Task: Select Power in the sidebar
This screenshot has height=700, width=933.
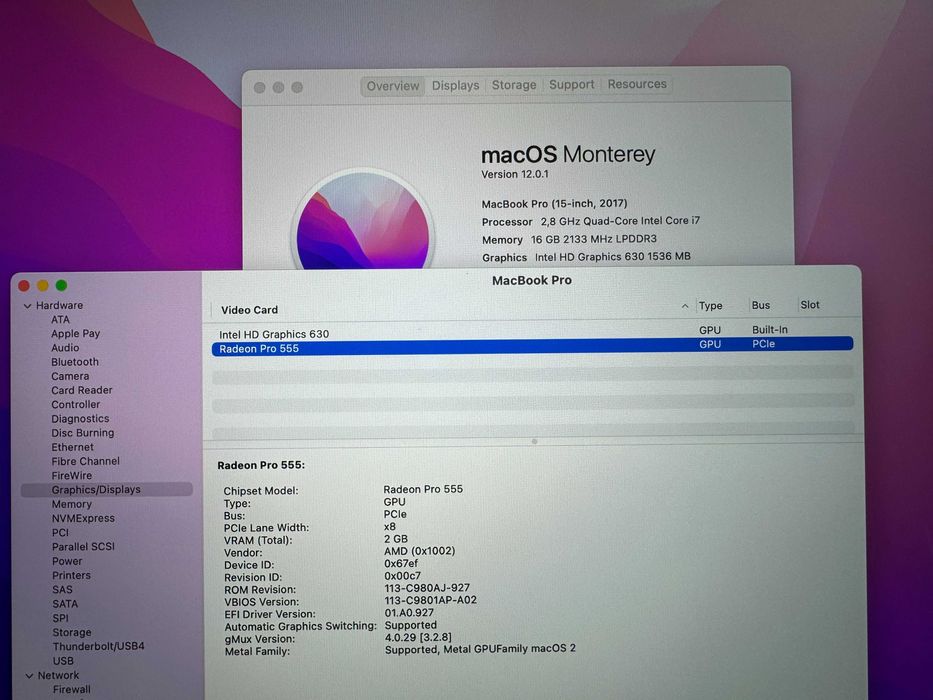Action: [67, 561]
